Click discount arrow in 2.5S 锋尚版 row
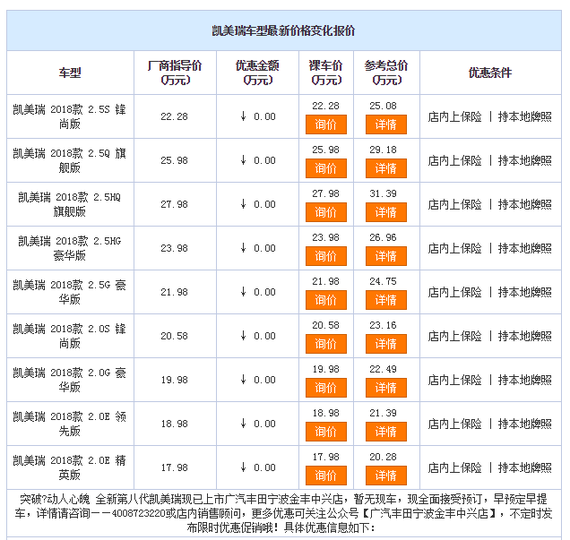Screen dimensions: 570x540 pos(243,116)
